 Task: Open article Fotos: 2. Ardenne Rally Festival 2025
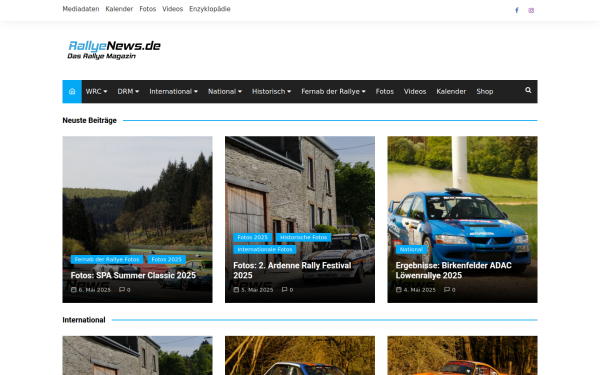click(x=292, y=270)
